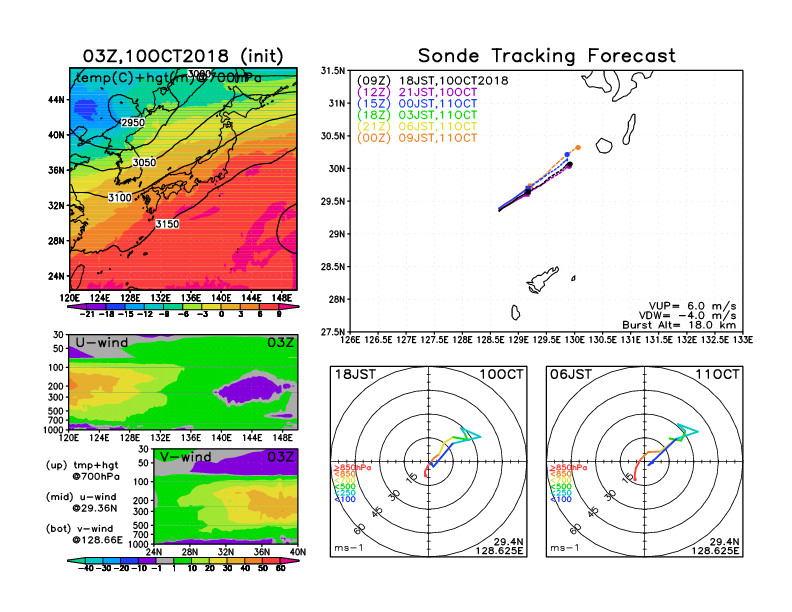Click the orange sonde track endpoint dot
This screenshot has height=612, width=792.
pos(577,148)
